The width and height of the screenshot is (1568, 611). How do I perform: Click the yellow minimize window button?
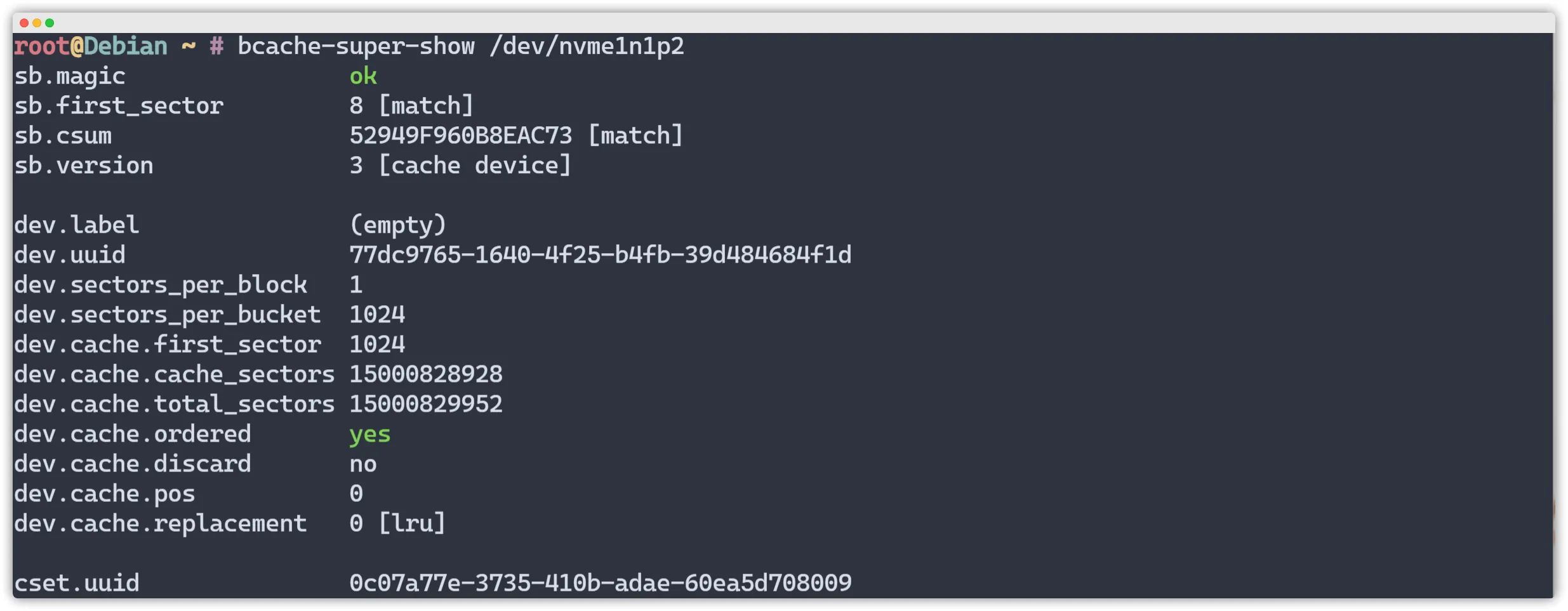click(x=37, y=23)
